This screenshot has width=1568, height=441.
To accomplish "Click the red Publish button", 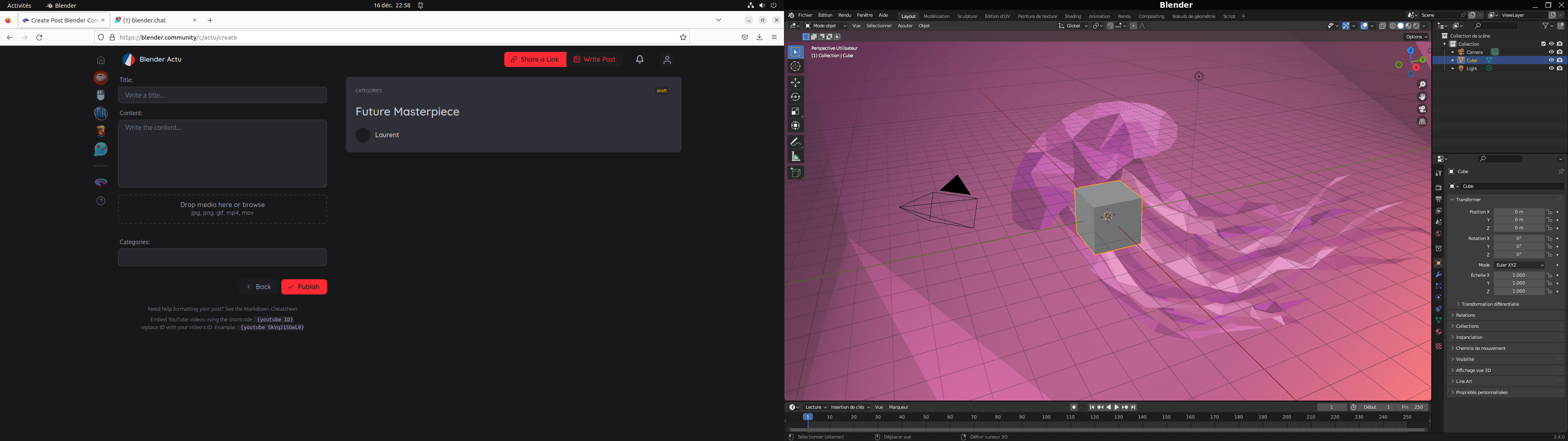I will (304, 287).
